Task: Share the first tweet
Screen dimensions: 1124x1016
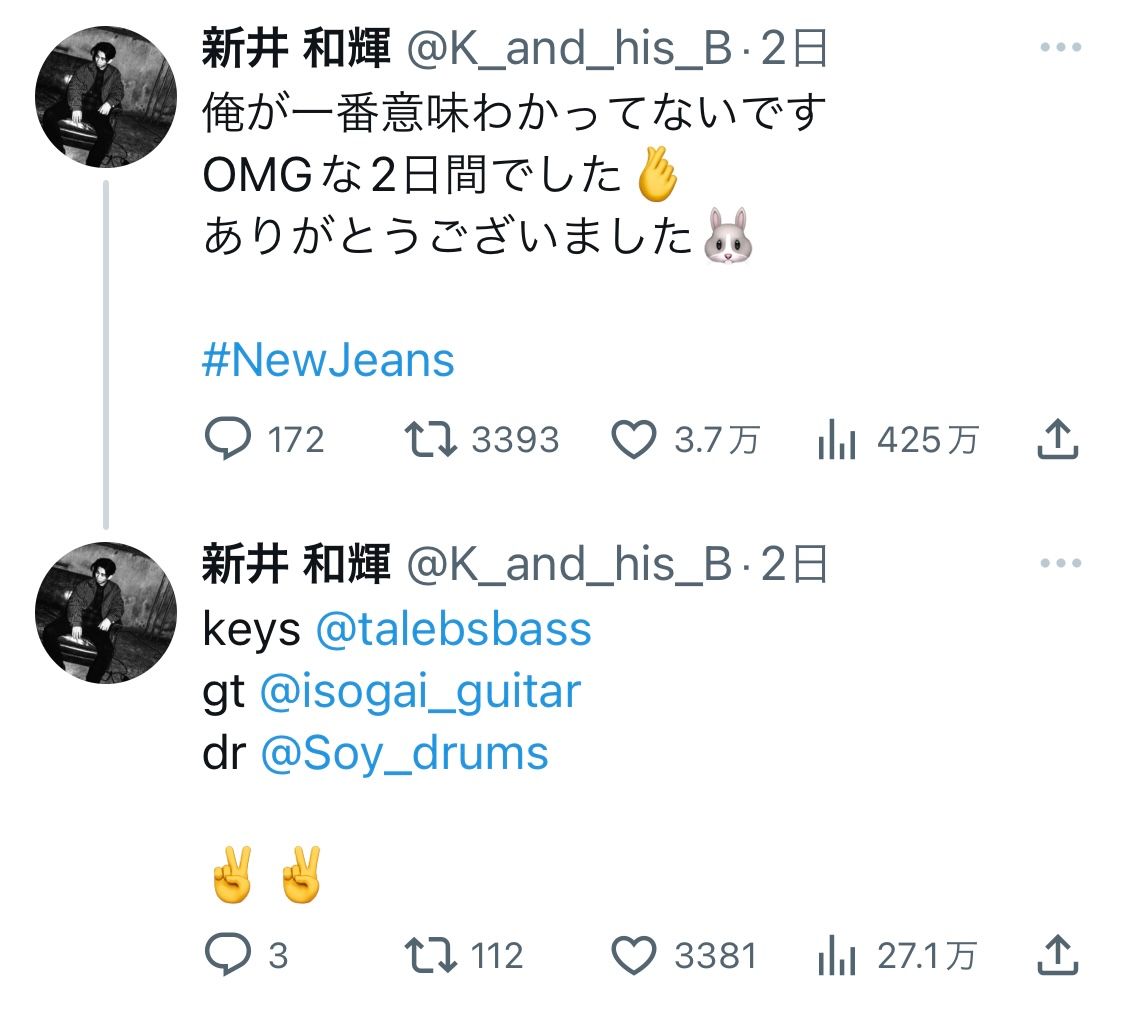Action: tap(1057, 440)
